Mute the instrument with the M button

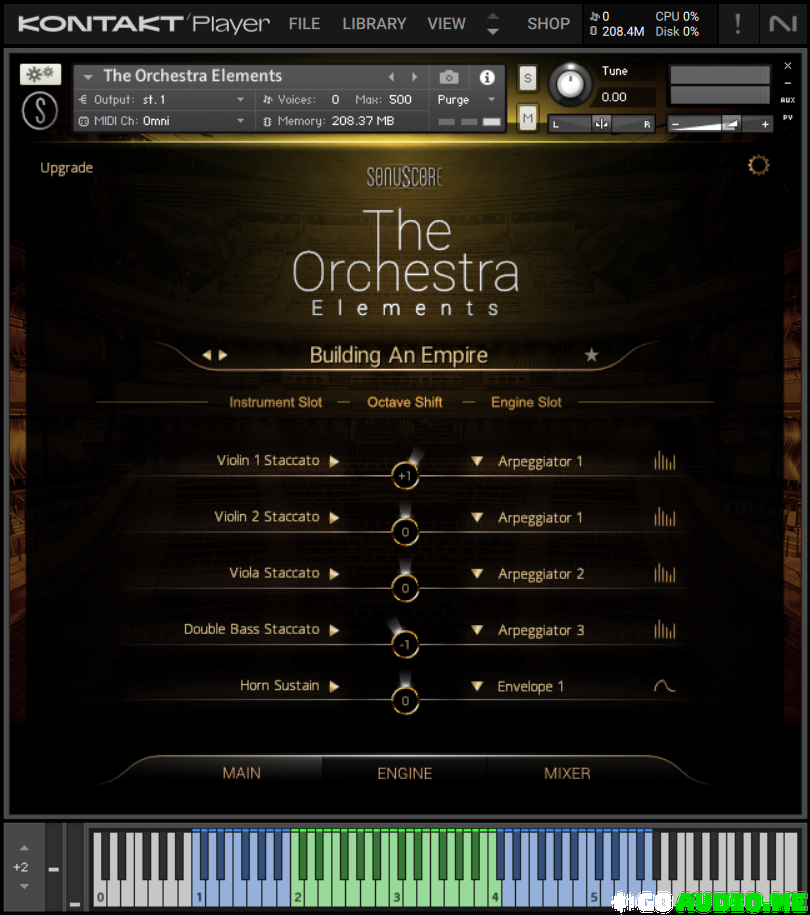[528, 118]
